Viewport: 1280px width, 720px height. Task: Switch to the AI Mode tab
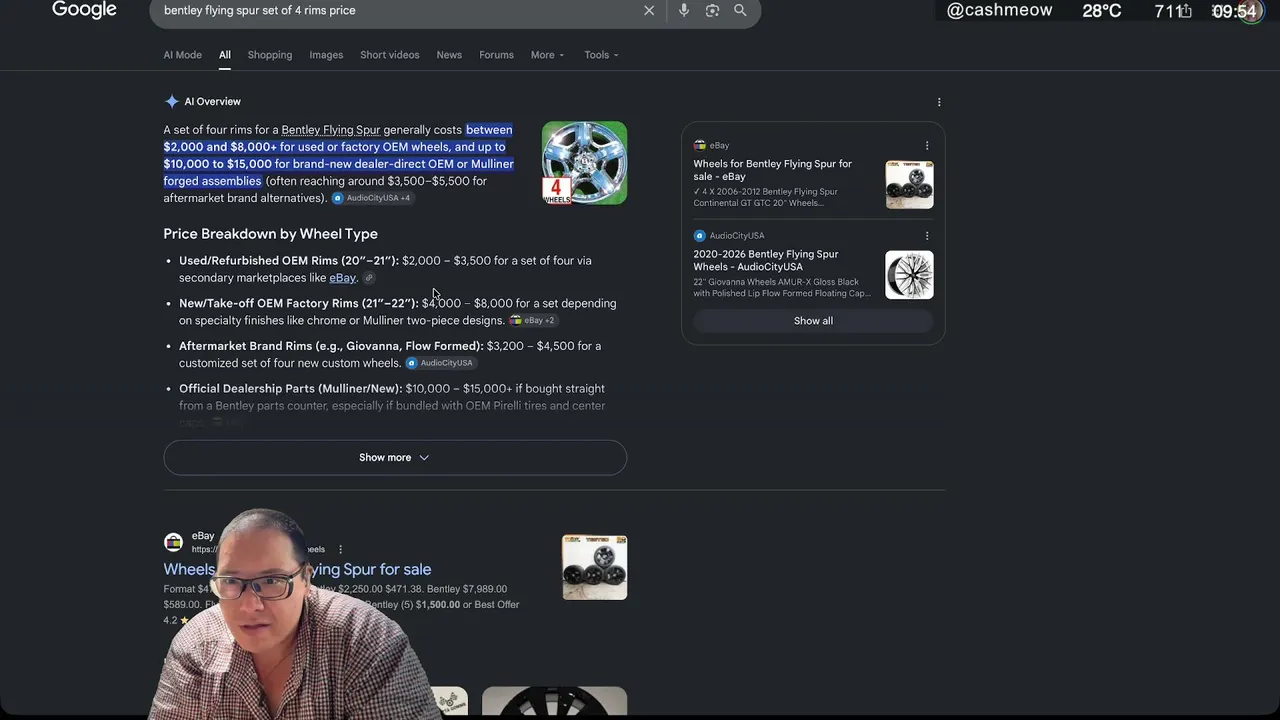[182, 55]
